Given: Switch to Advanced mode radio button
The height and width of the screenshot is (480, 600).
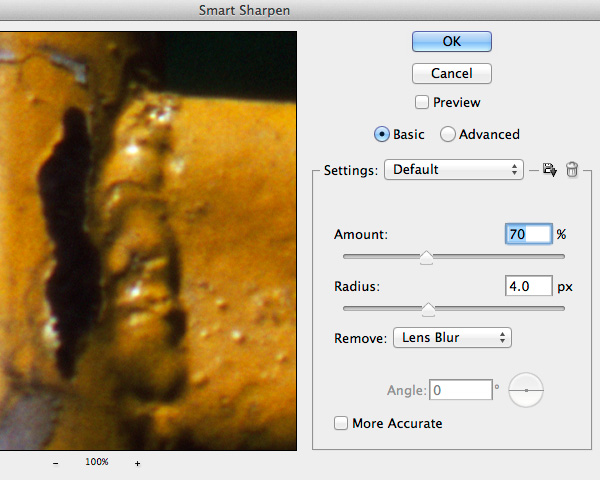Looking at the screenshot, I should pos(447,134).
